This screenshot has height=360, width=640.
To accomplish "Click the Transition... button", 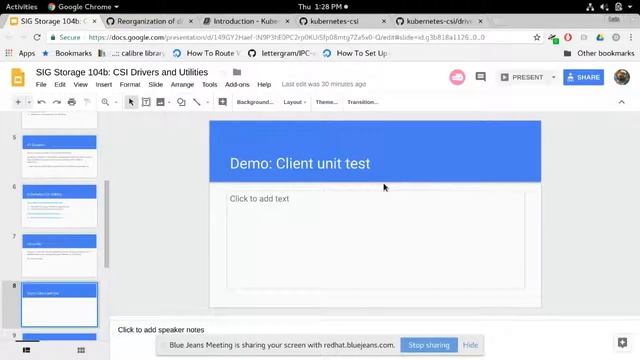I will [x=363, y=102].
